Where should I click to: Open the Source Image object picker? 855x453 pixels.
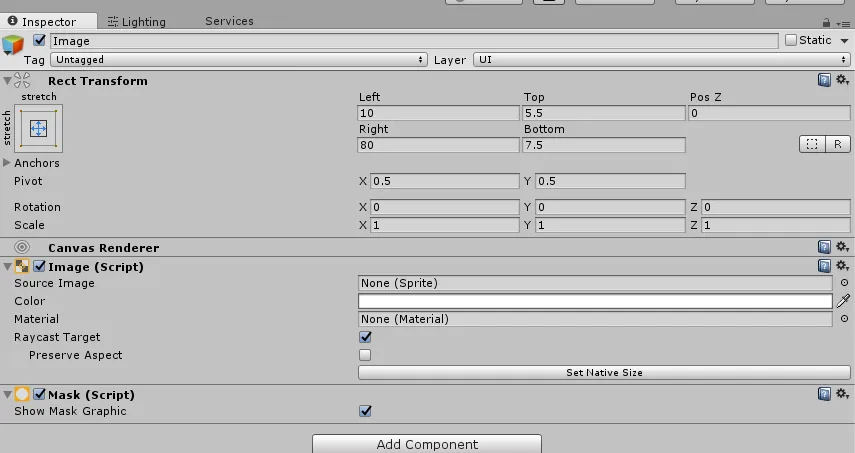[844, 283]
